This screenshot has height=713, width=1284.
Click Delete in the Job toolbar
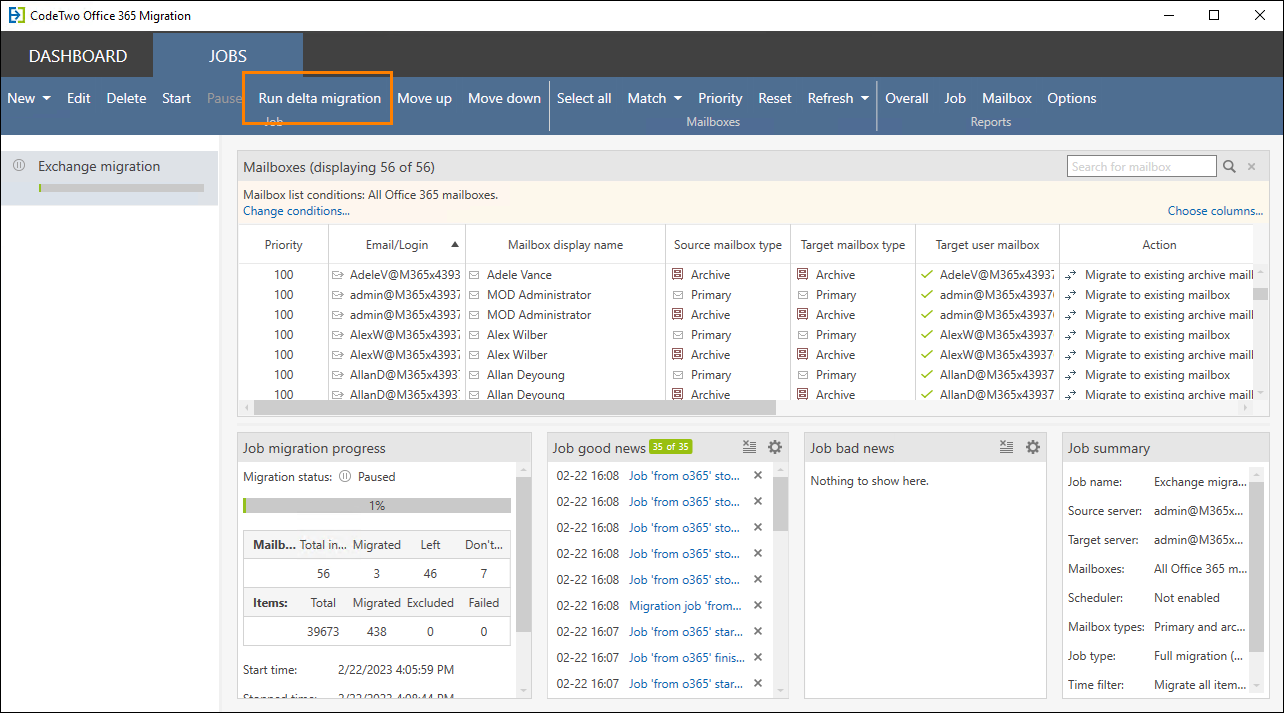click(x=126, y=98)
